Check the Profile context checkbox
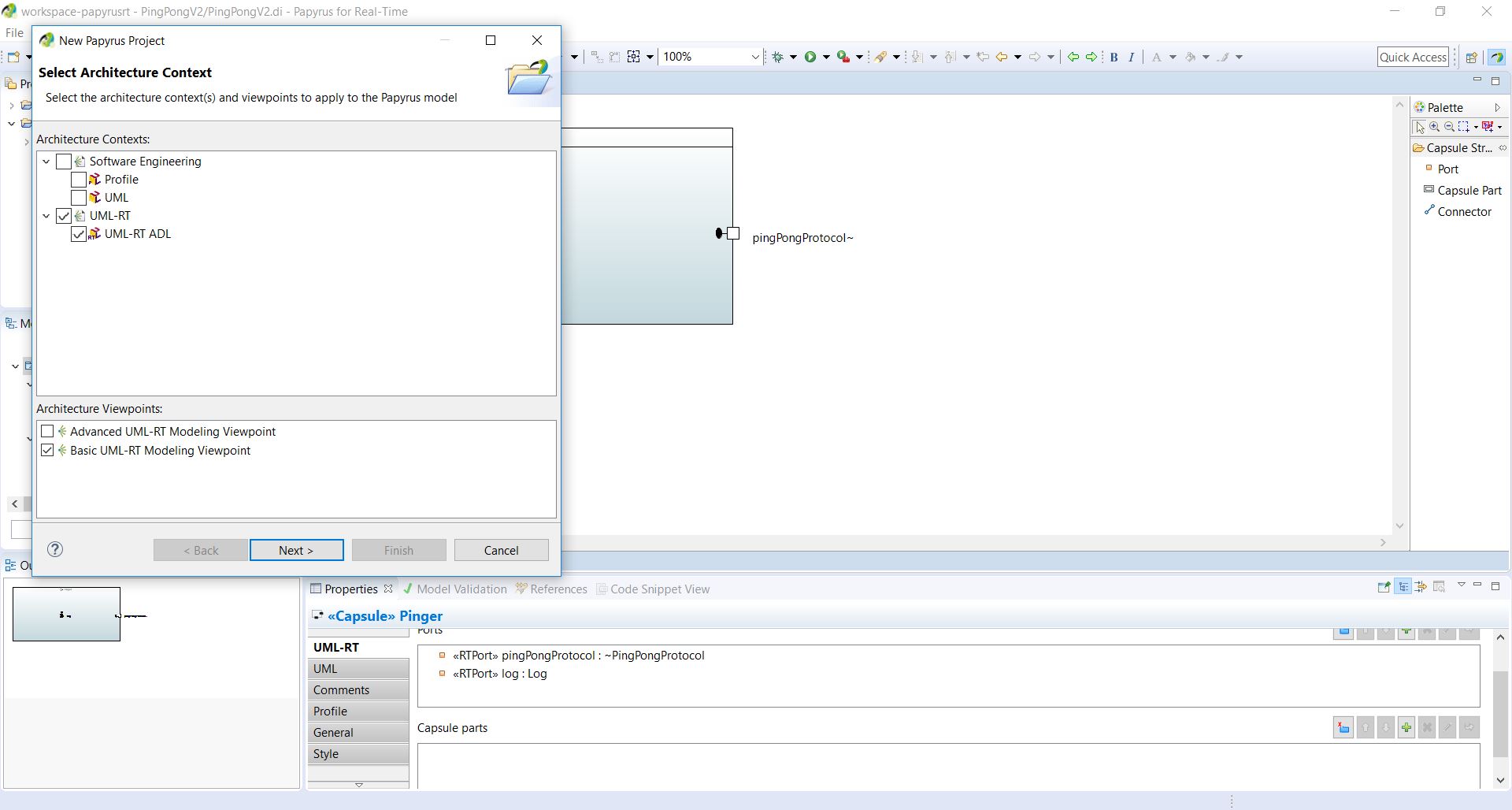 (79, 180)
